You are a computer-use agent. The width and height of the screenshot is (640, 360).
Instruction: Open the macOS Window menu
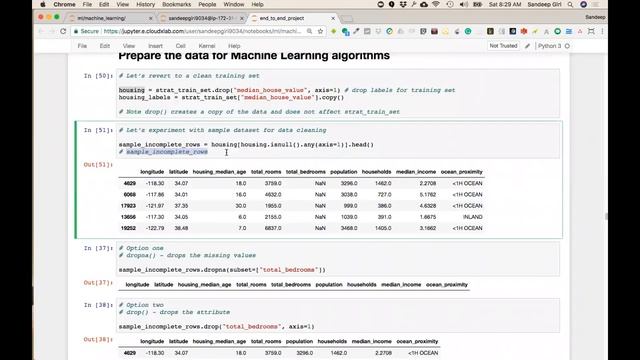233,4
